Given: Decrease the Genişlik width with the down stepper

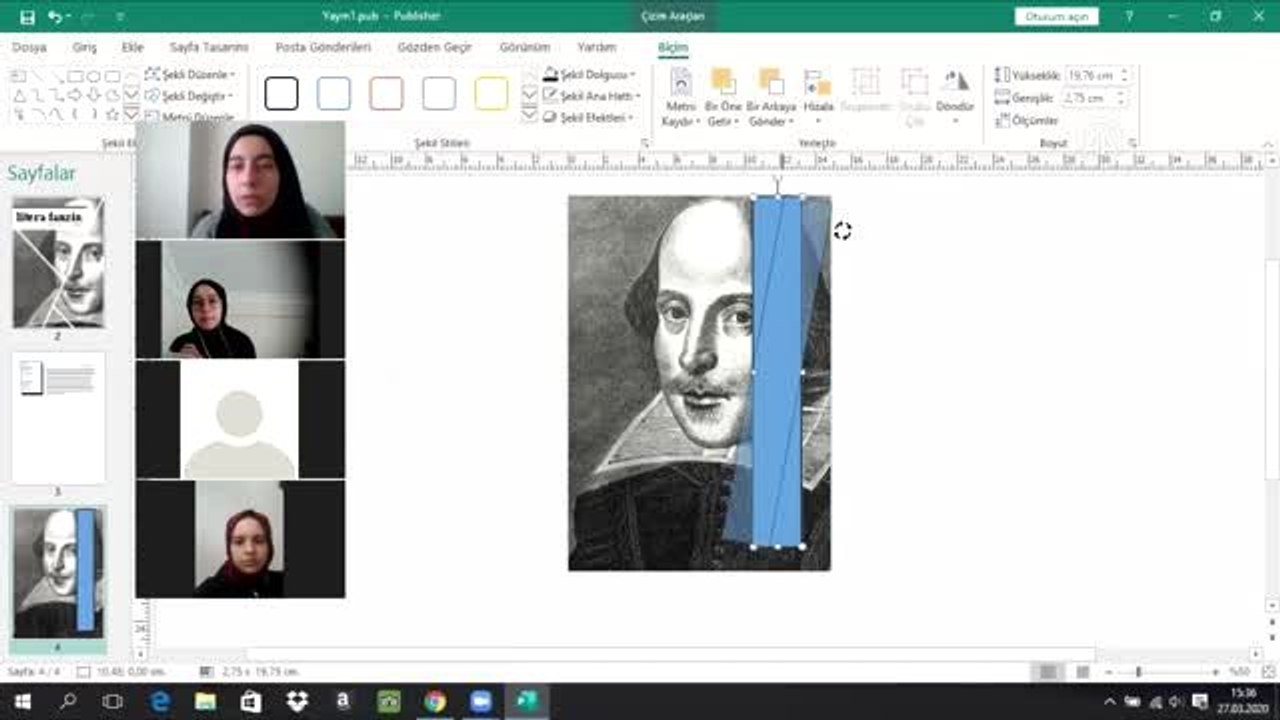Looking at the screenshot, I should click(x=1120, y=102).
